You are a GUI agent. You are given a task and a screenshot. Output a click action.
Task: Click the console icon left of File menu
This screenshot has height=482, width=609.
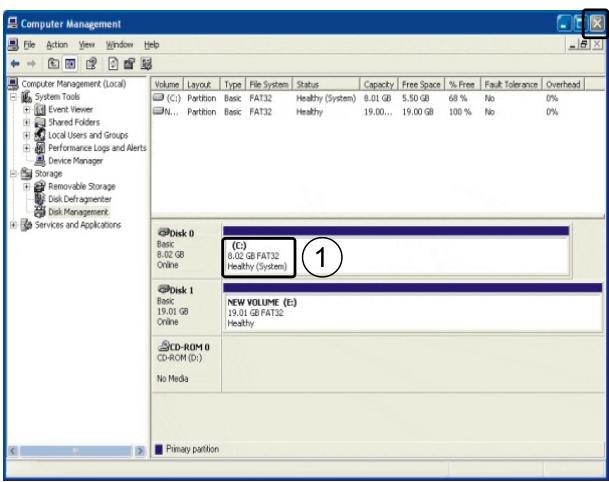coord(13,45)
